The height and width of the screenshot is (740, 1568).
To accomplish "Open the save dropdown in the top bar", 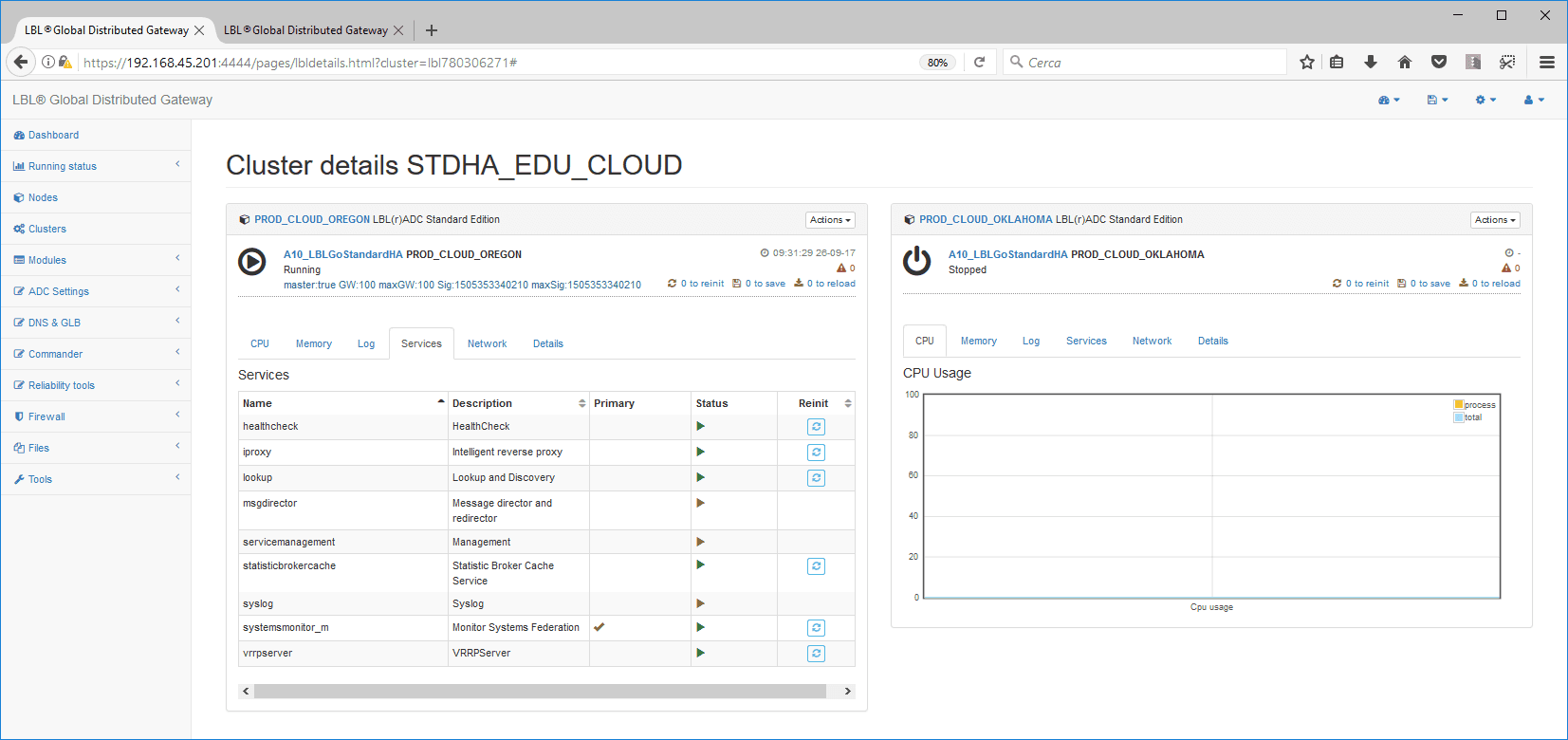I will [x=1438, y=100].
